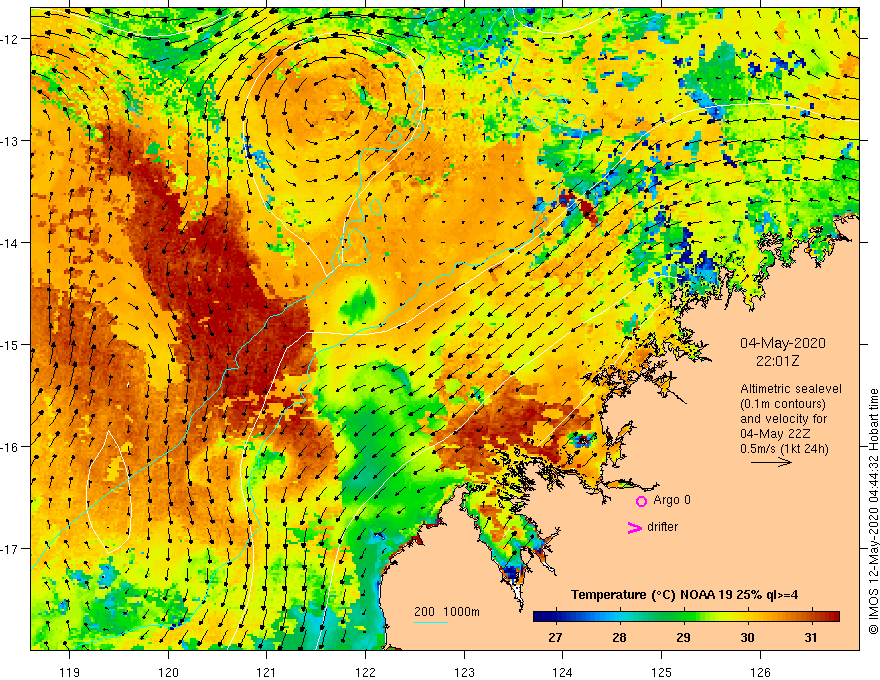This screenshot has height=680, width=880.
Task: Click the date text 04-May-2020
Action: pyautogui.click(x=782, y=343)
